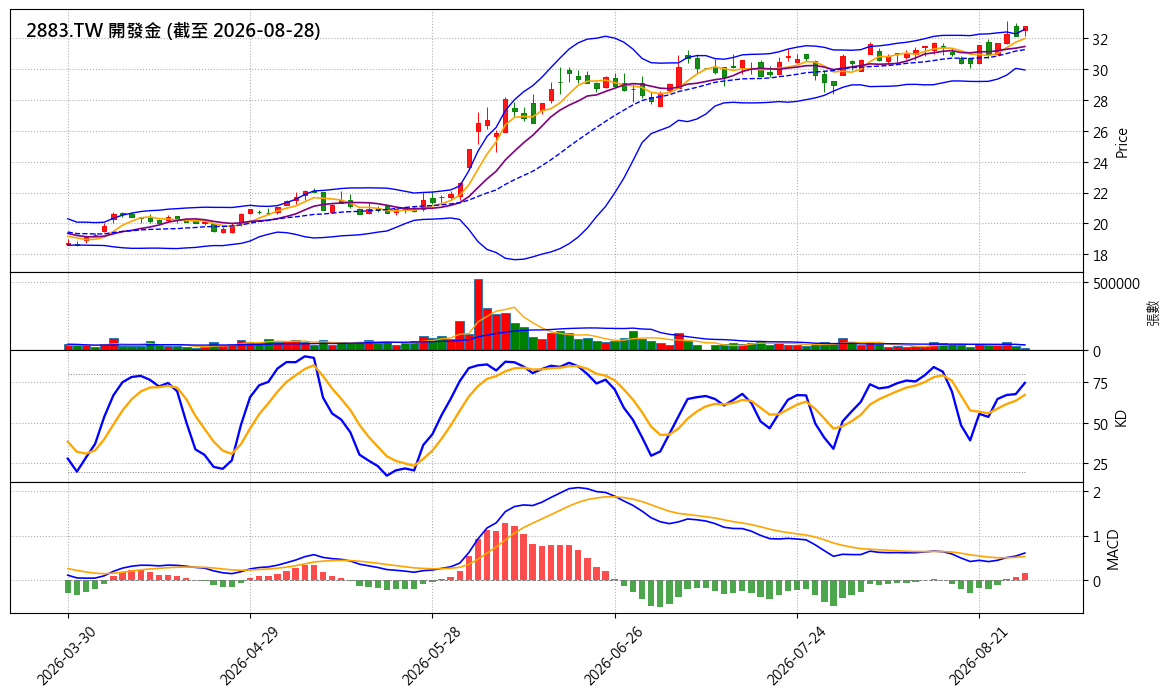
Task: Click the price tick value 26
Action: [1100, 133]
